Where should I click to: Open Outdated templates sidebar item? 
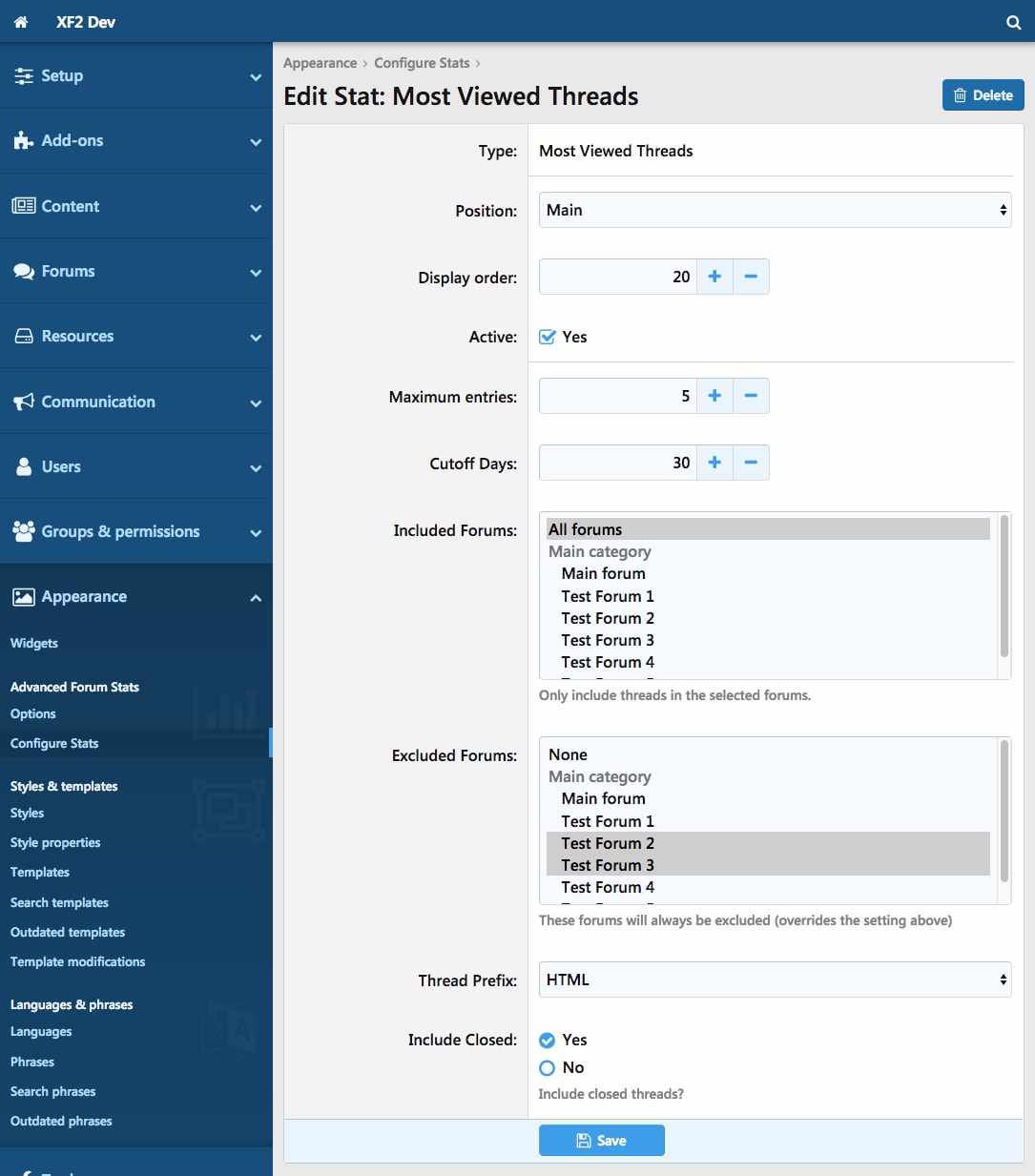click(x=68, y=933)
